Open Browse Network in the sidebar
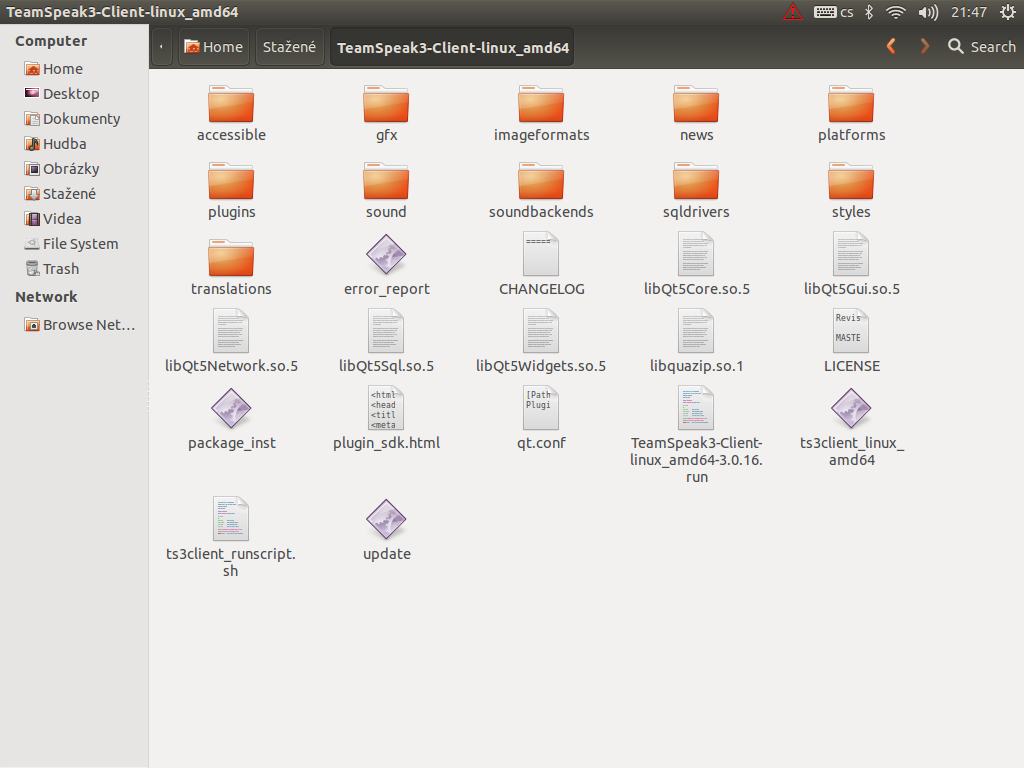The height and width of the screenshot is (768, 1024). click(x=88, y=324)
